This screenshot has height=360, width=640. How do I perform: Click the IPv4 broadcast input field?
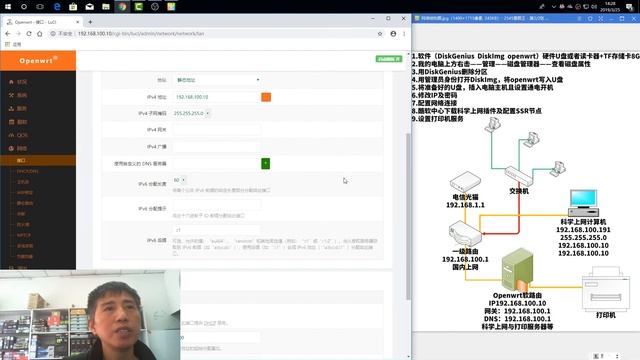pos(216,147)
